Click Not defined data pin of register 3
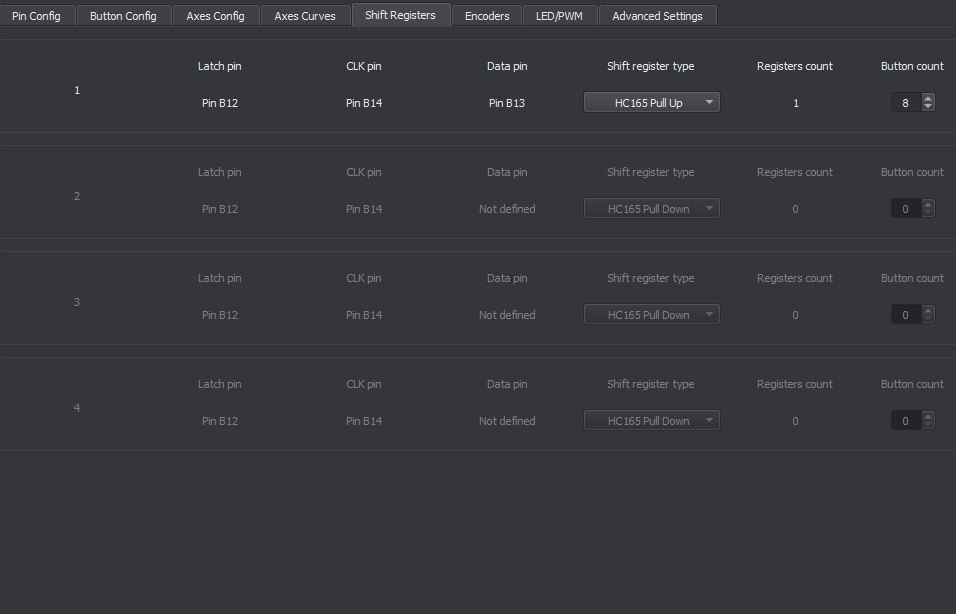 point(507,315)
